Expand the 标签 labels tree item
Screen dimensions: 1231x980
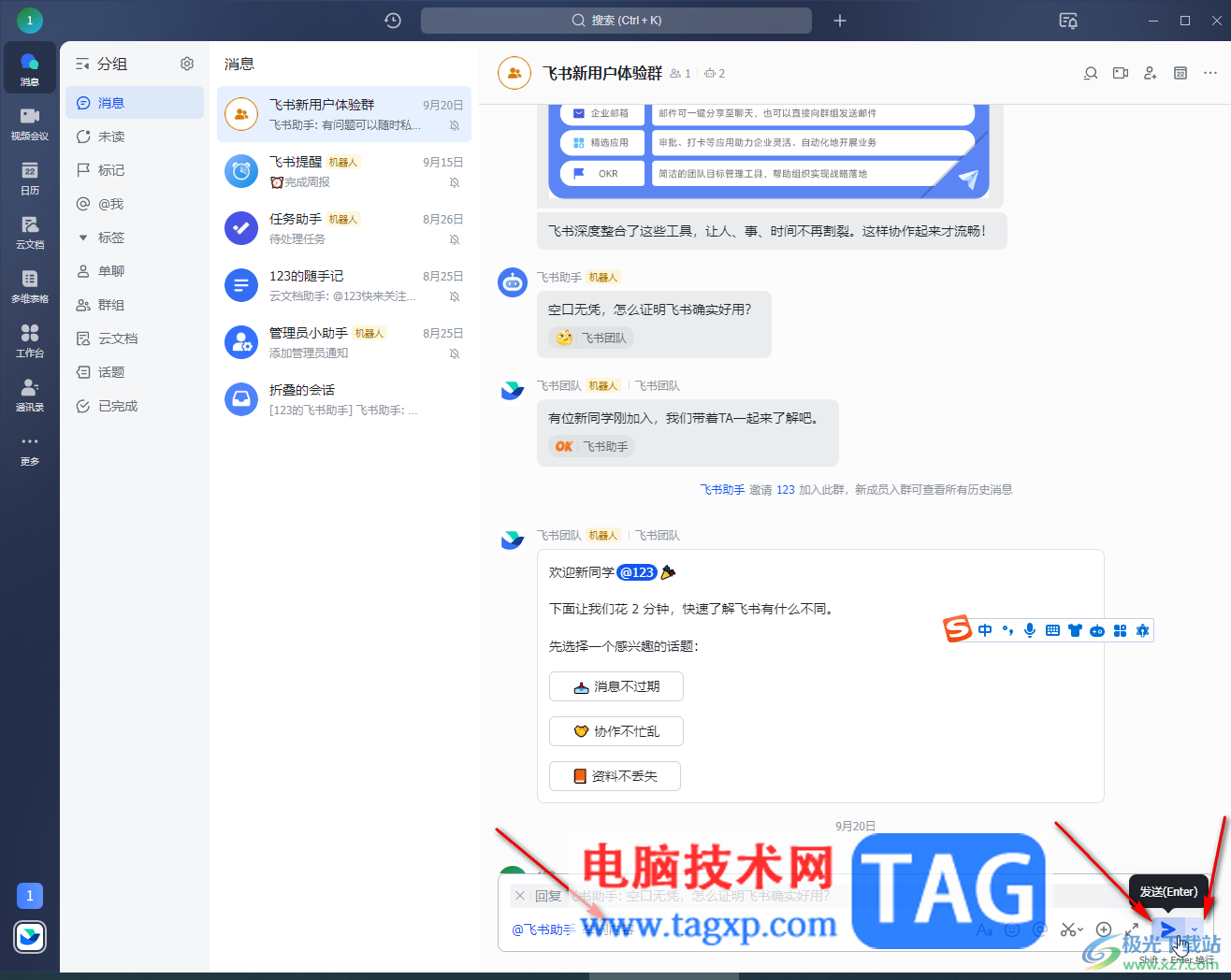[83, 238]
